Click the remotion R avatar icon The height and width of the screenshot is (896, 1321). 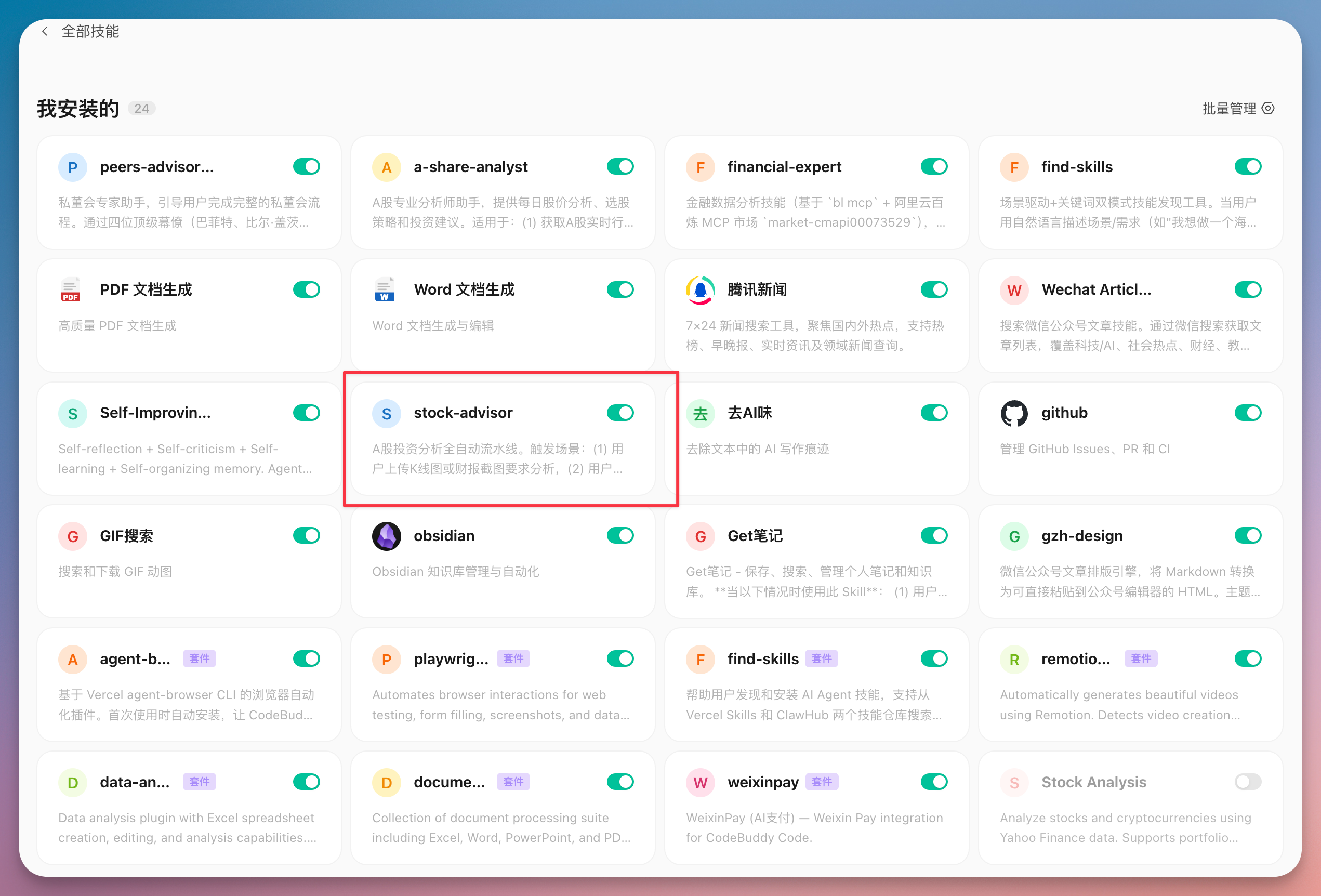click(x=1014, y=660)
